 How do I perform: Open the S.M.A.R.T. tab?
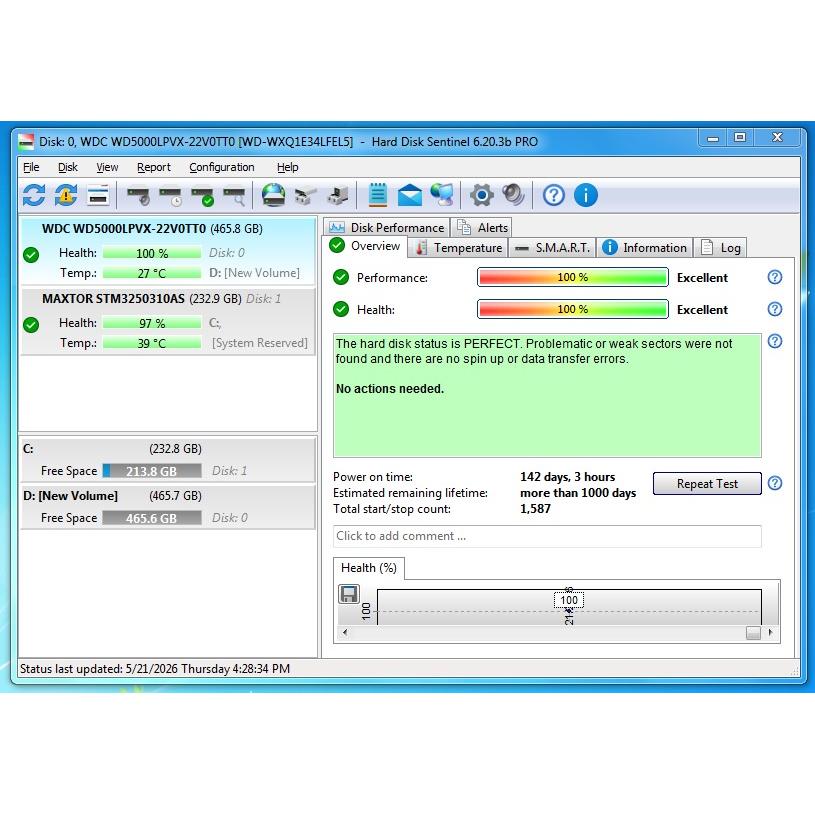552,248
